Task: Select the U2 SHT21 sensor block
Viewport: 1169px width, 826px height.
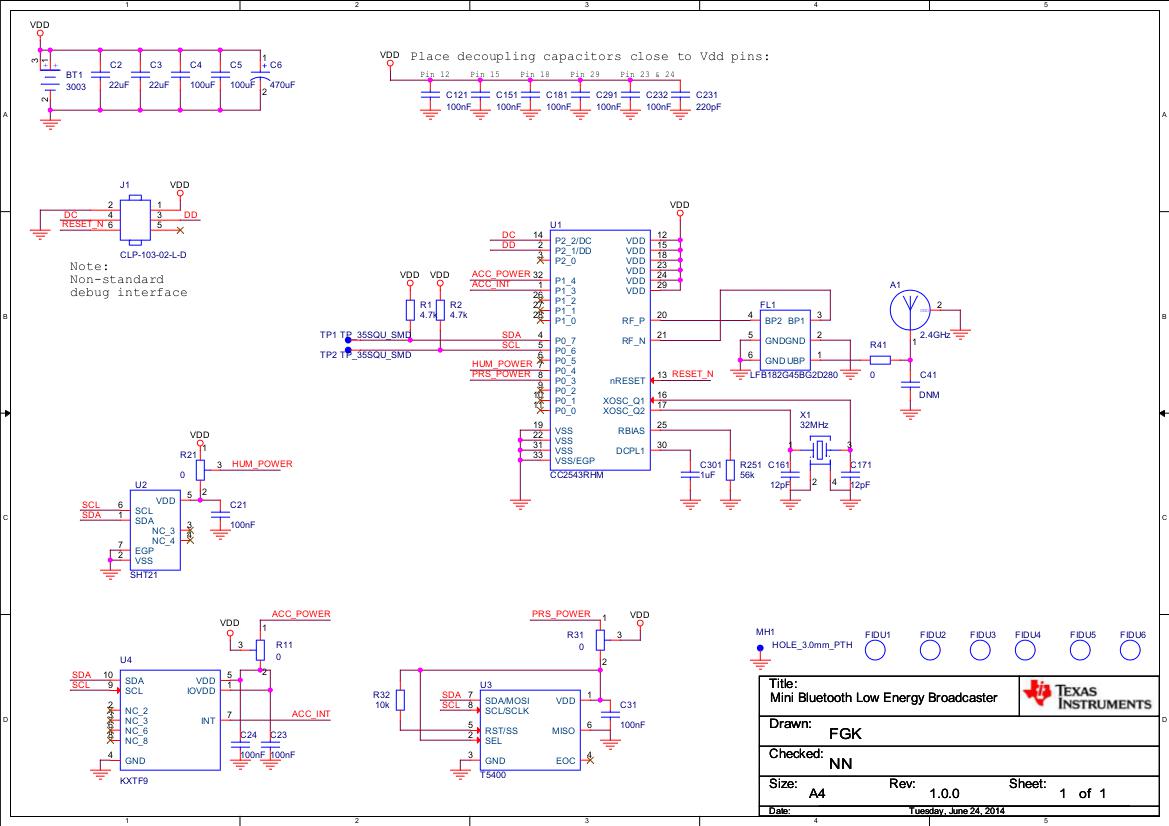Action: 155,530
